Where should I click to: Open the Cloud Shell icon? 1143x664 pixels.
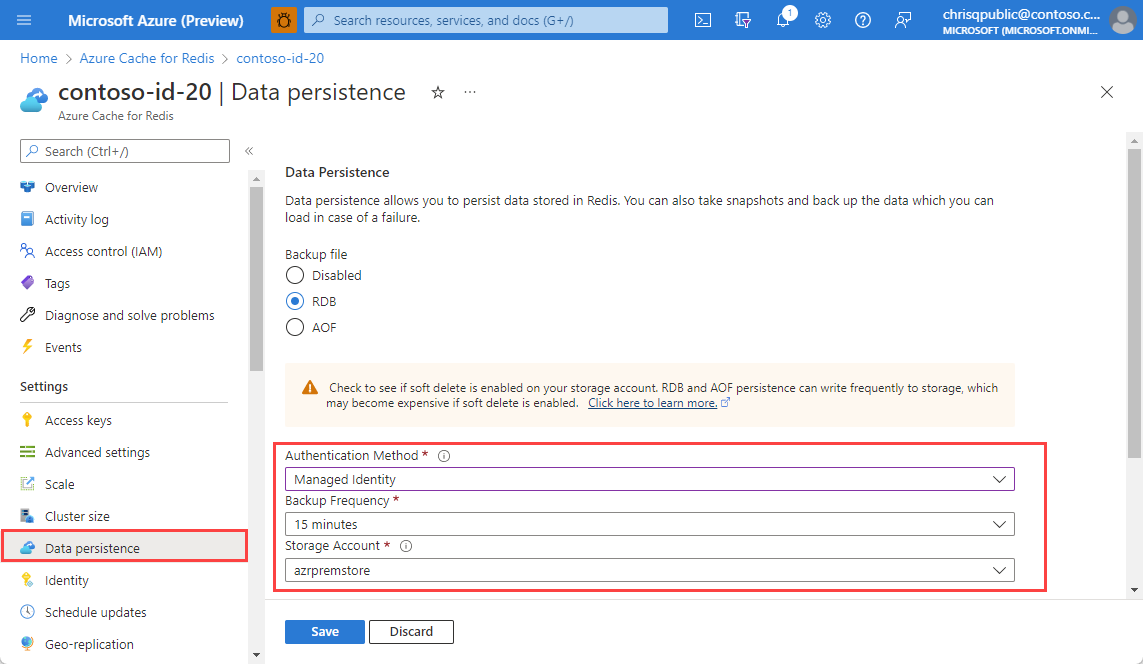tap(703, 20)
